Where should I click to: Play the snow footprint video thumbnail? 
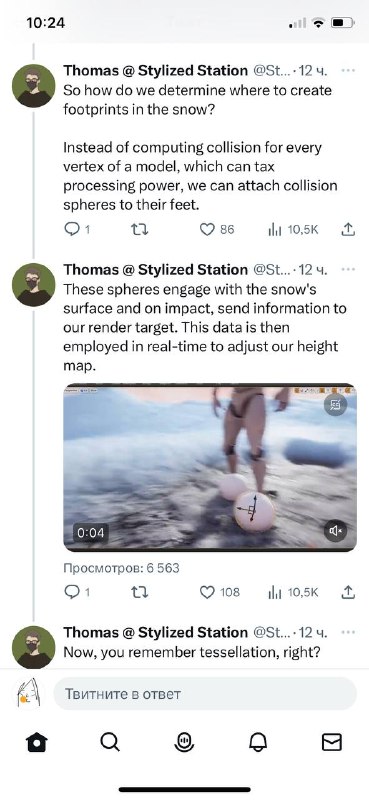pyautogui.click(x=210, y=468)
